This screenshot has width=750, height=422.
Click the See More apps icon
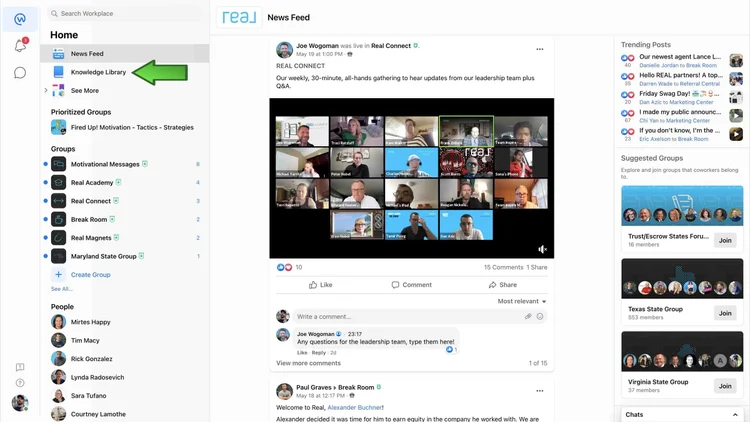pyautogui.click(x=58, y=90)
